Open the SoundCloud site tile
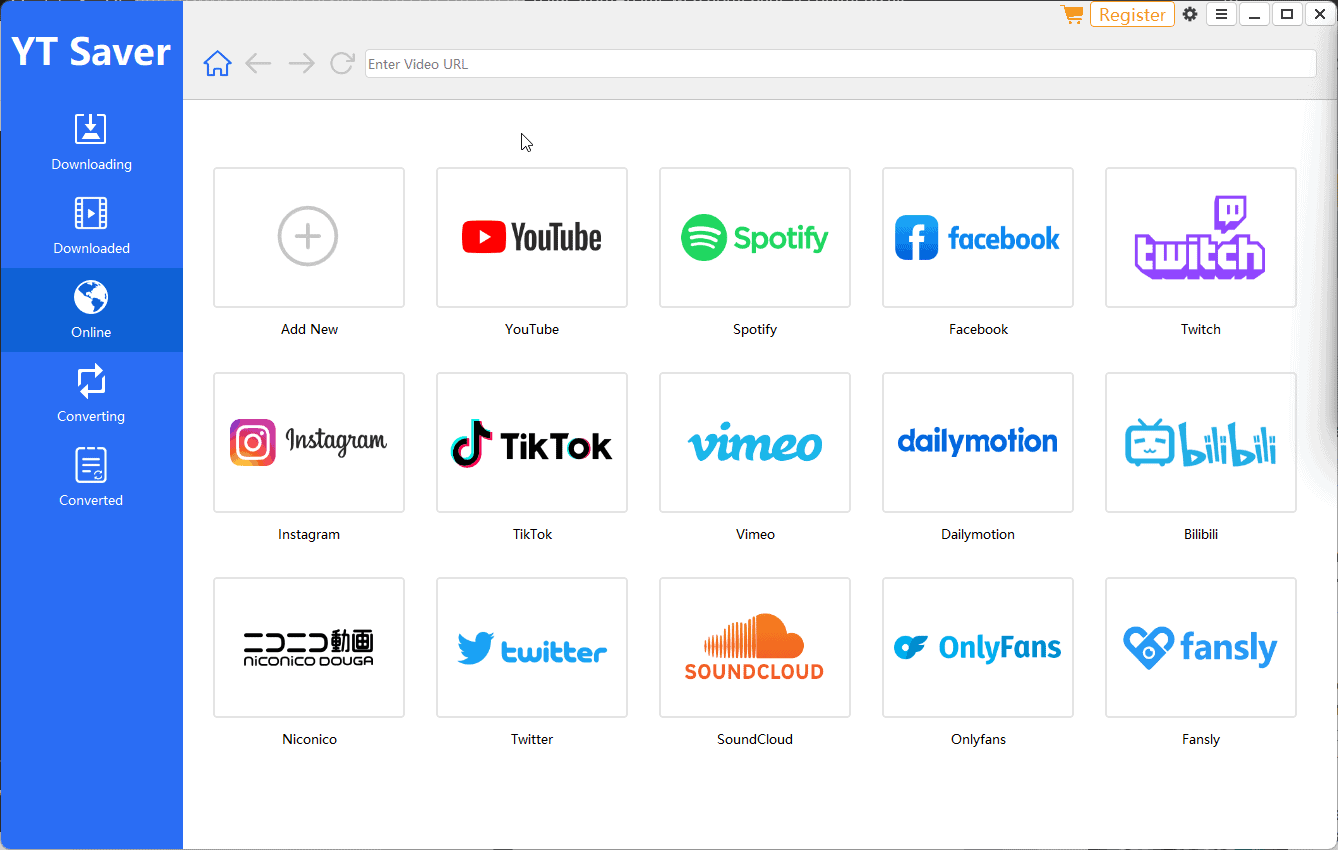Screen dimensions: 1338x850 point(754,647)
